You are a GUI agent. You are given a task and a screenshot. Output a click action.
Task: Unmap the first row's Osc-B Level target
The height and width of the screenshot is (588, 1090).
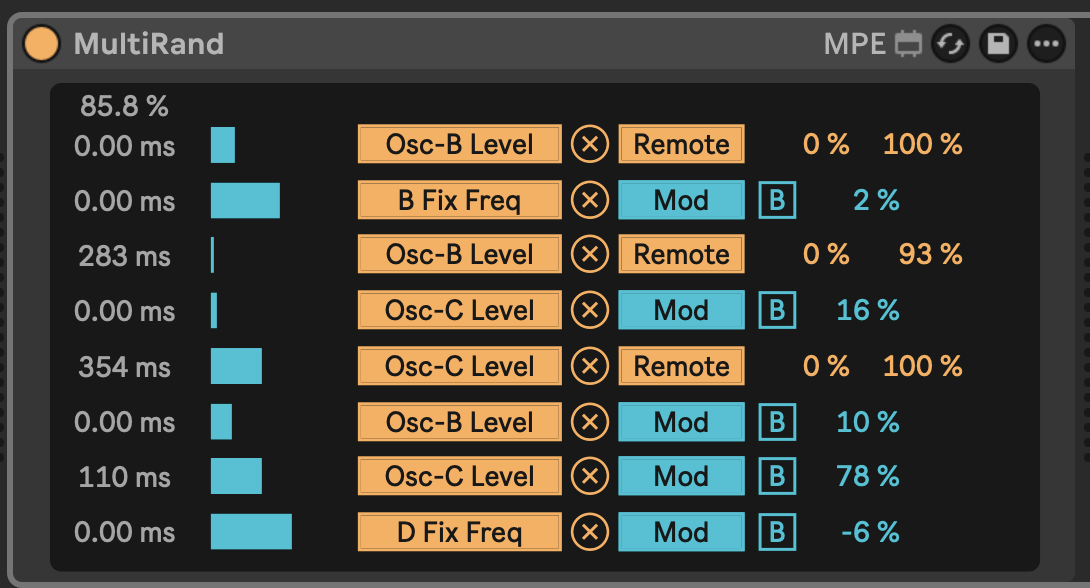coord(590,145)
